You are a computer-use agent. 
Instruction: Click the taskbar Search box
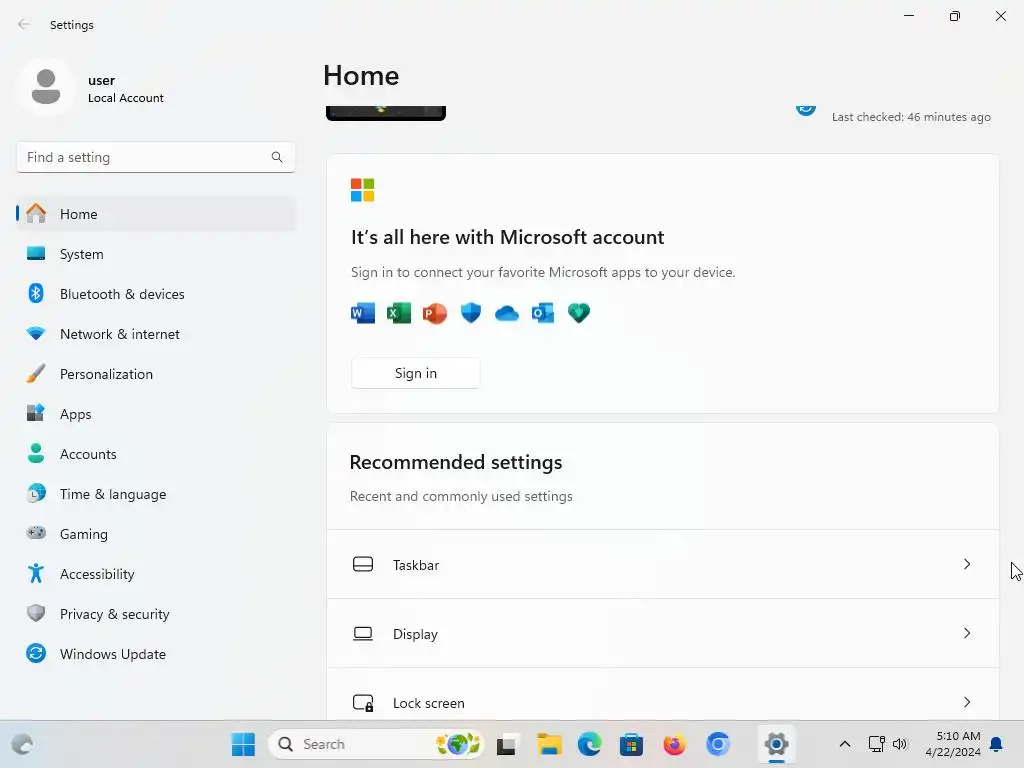click(x=376, y=744)
